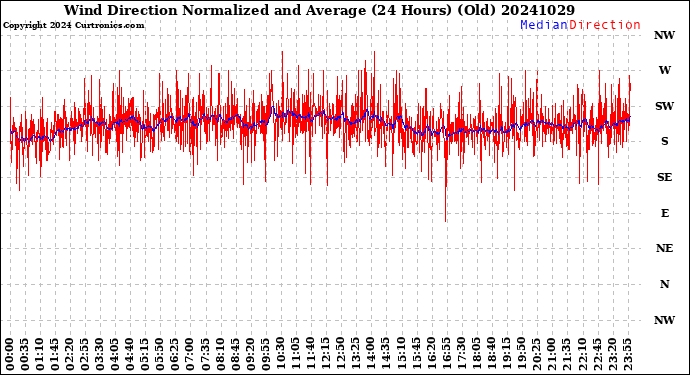Click the 13:25 time axis label
This screenshot has width=690, height=375.
[x=356, y=354]
